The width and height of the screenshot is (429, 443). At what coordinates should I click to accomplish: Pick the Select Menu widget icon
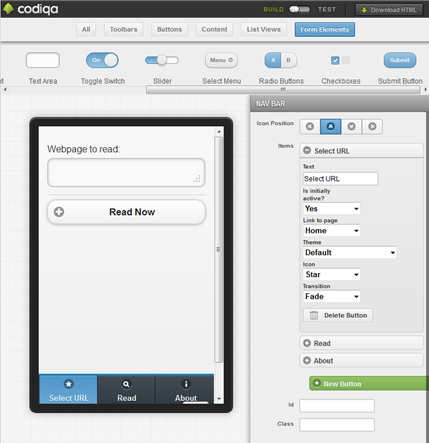point(221,60)
